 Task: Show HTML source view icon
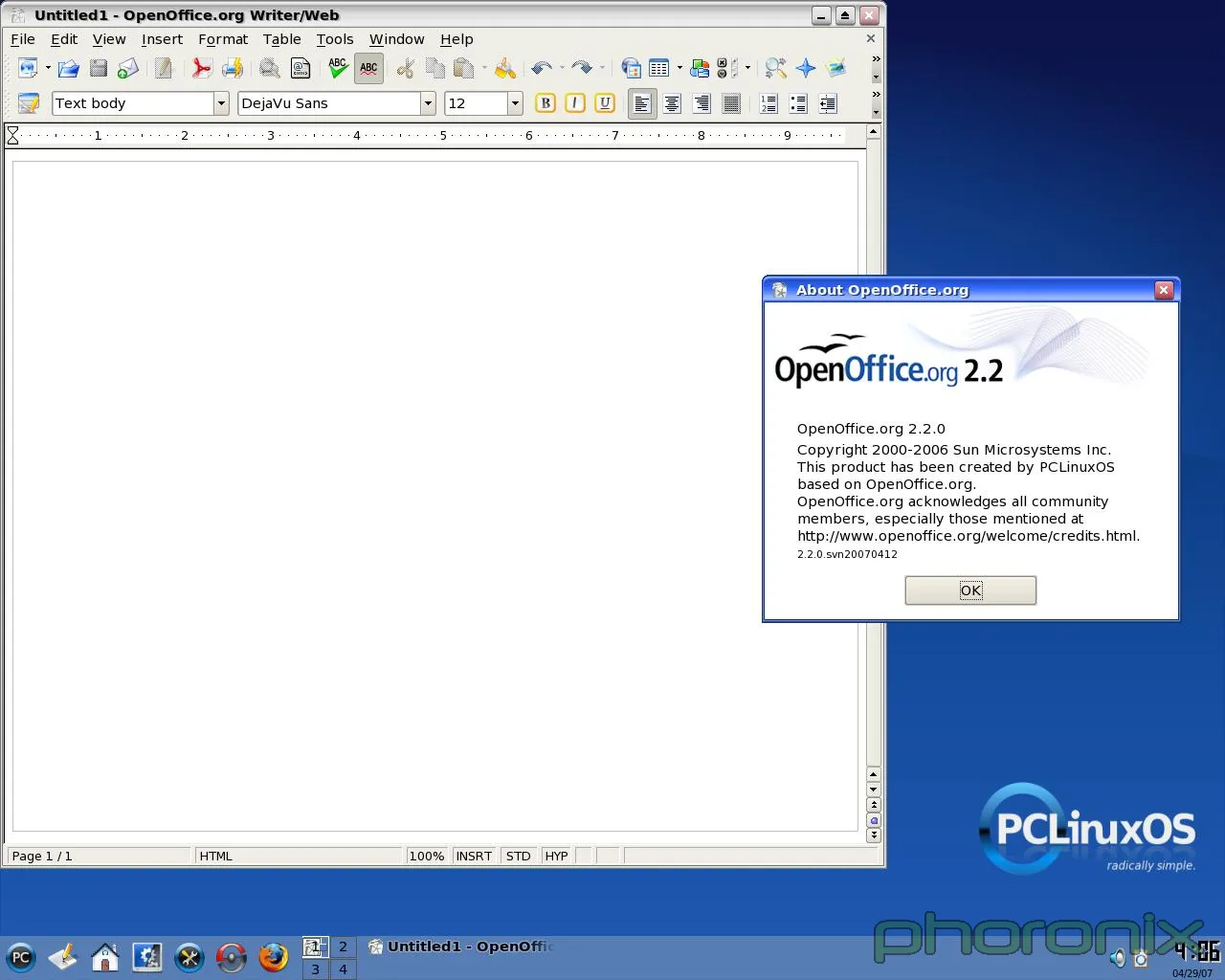click(301, 68)
